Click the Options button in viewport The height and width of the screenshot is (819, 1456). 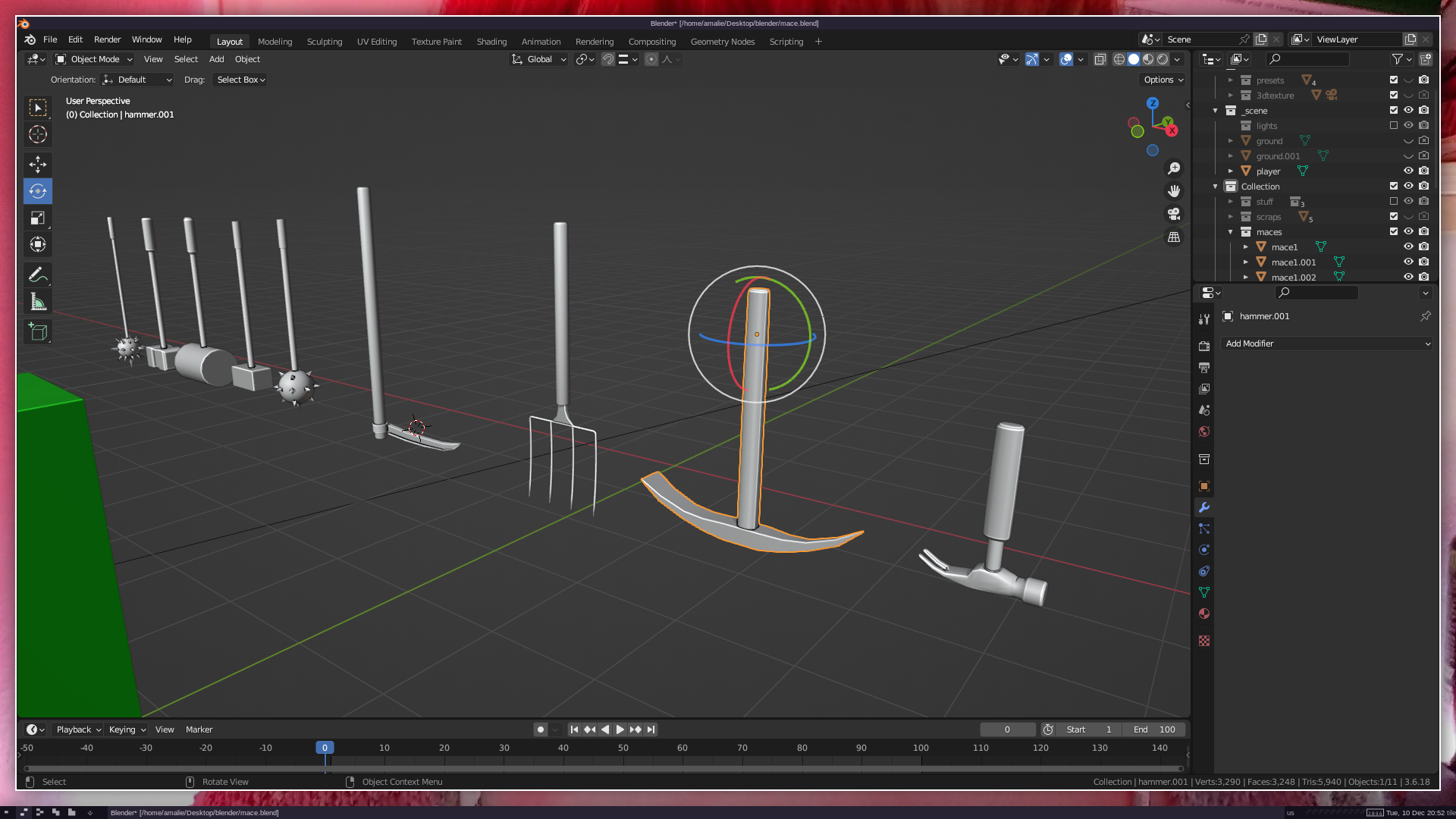(x=1163, y=80)
